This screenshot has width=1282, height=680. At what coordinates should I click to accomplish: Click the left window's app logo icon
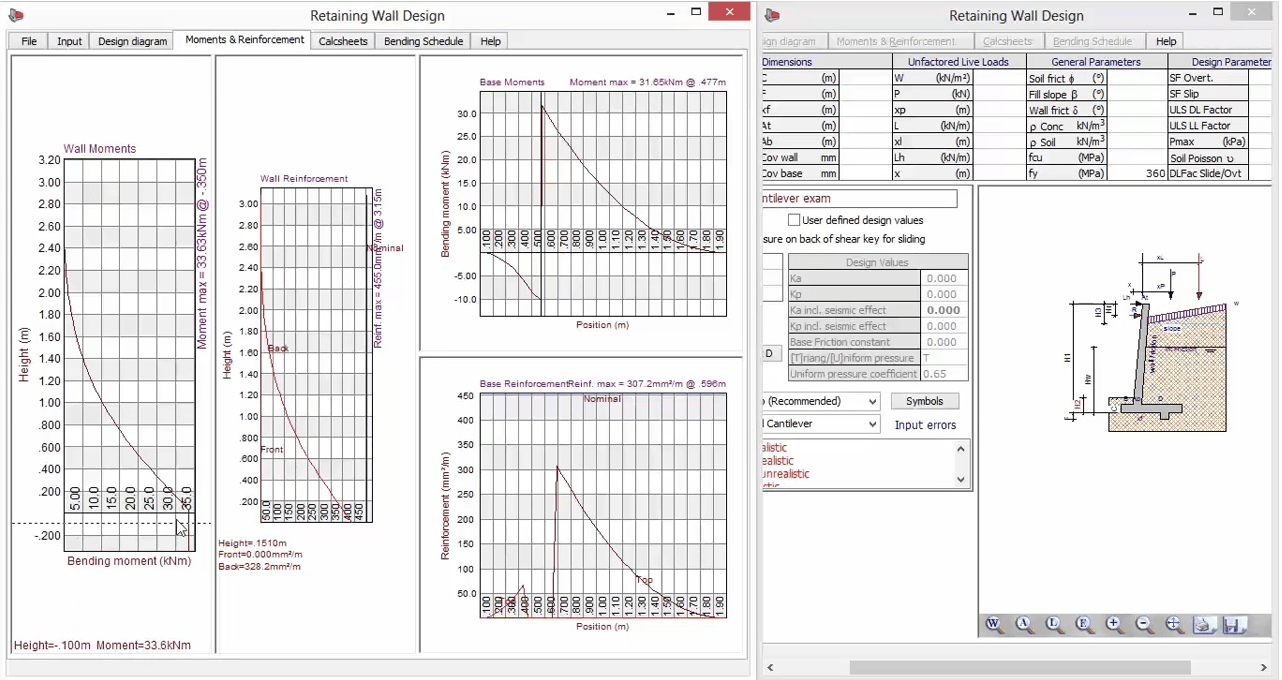point(15,15)
